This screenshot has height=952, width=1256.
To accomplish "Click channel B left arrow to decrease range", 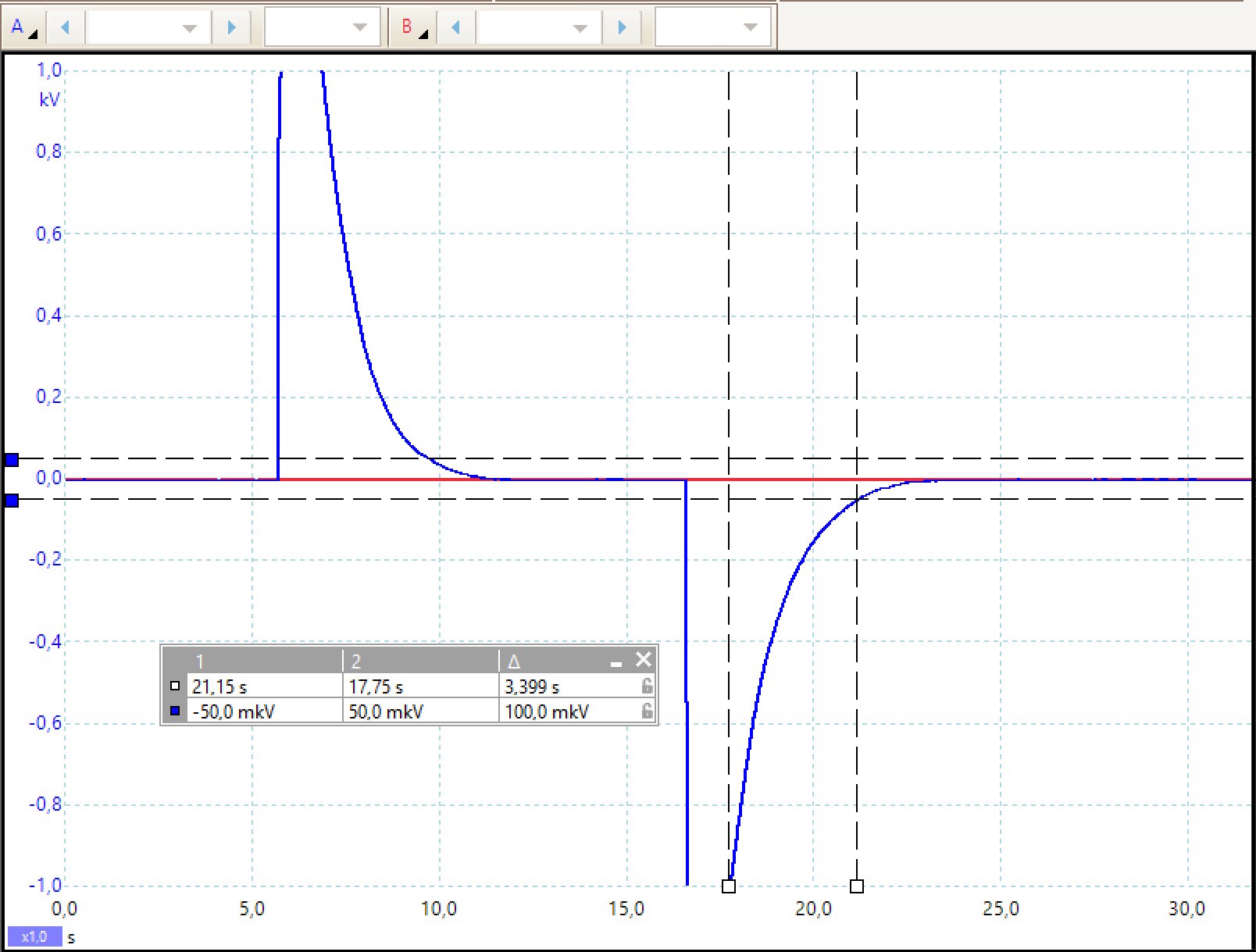I will 456,27.
